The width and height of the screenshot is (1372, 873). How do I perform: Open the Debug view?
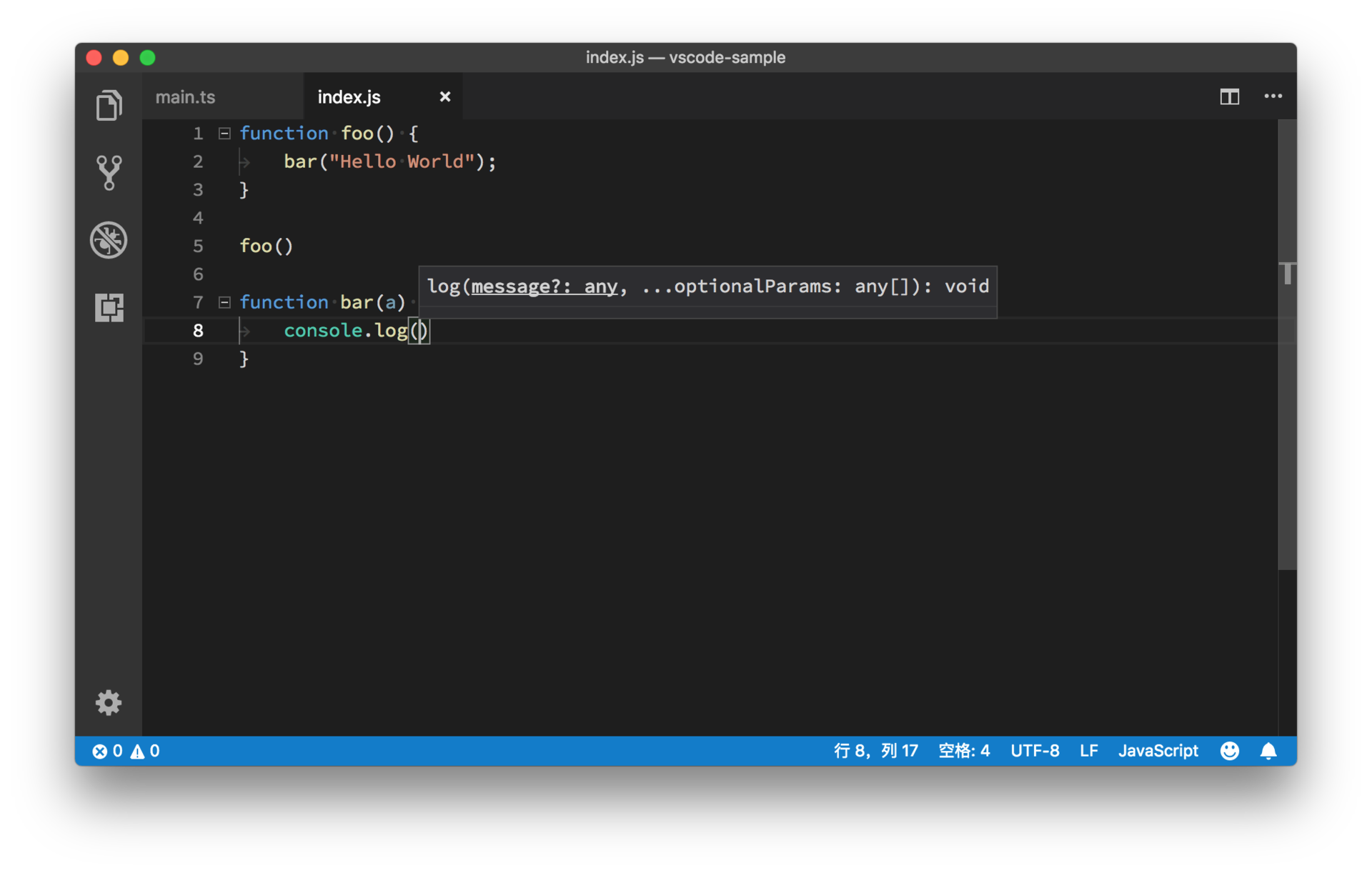(x=109, y=240)
